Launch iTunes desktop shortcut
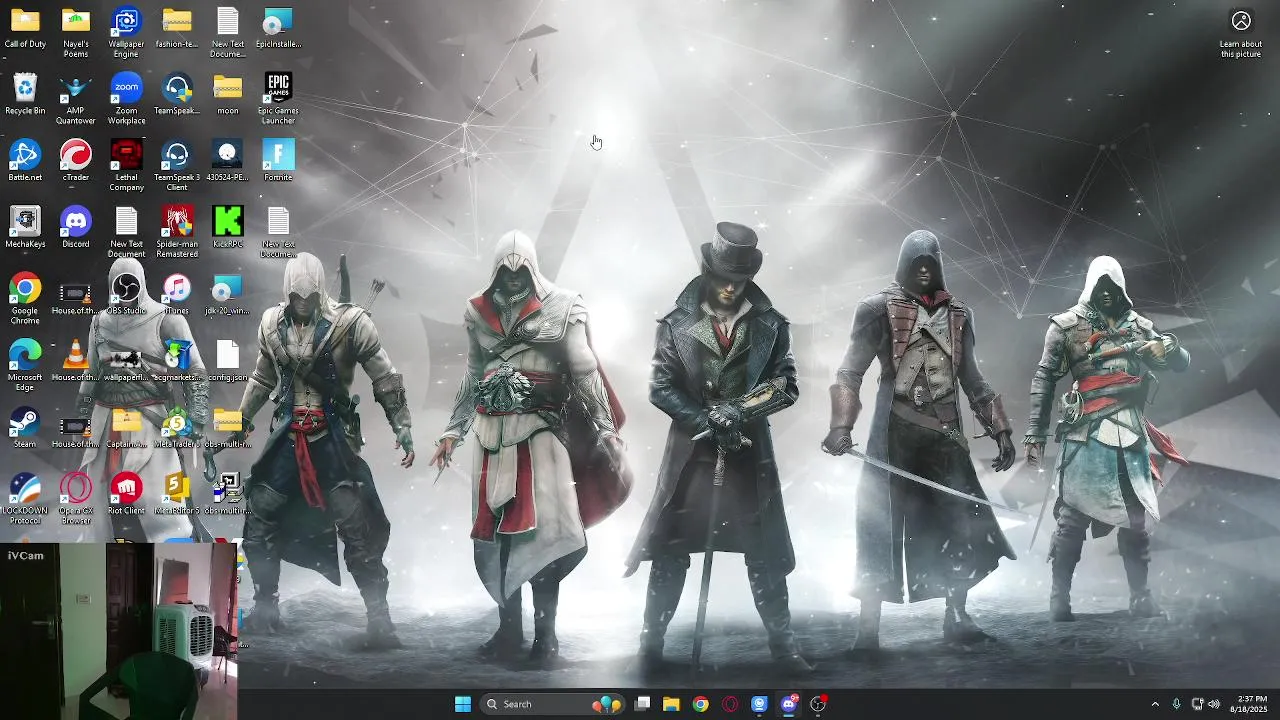The image size is (1280, 720). pyautogui.click(x=177, y=294)
